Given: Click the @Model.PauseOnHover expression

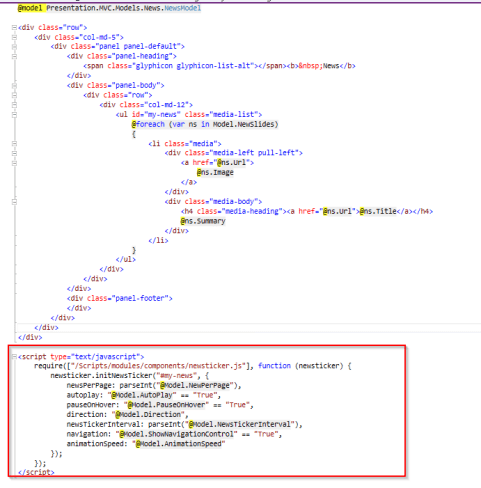Looking at the screenshot, I should pyautogui.click(x=166, y=405).
